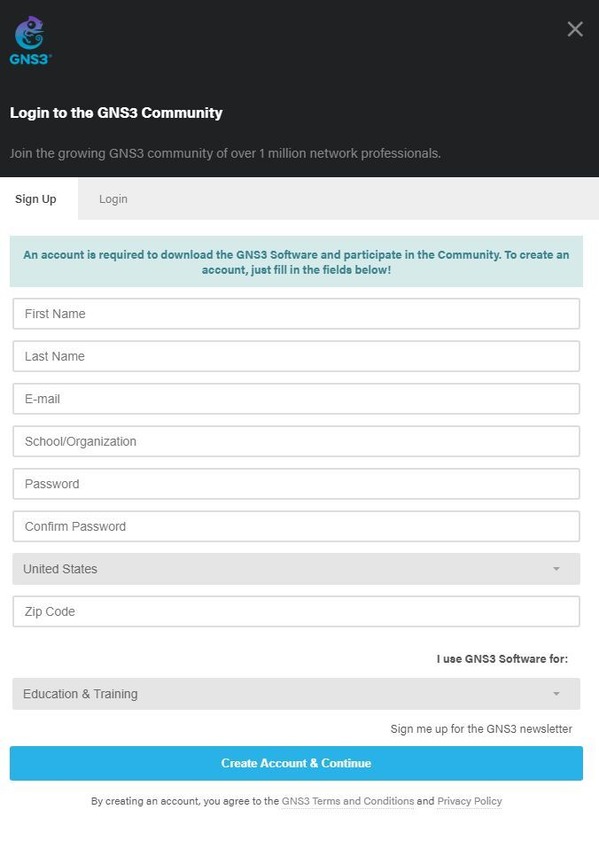This screenshot has width=599, height=848.
Task: Toggle the GNS3 newsletter sign-up option
Action: [481, 729]
